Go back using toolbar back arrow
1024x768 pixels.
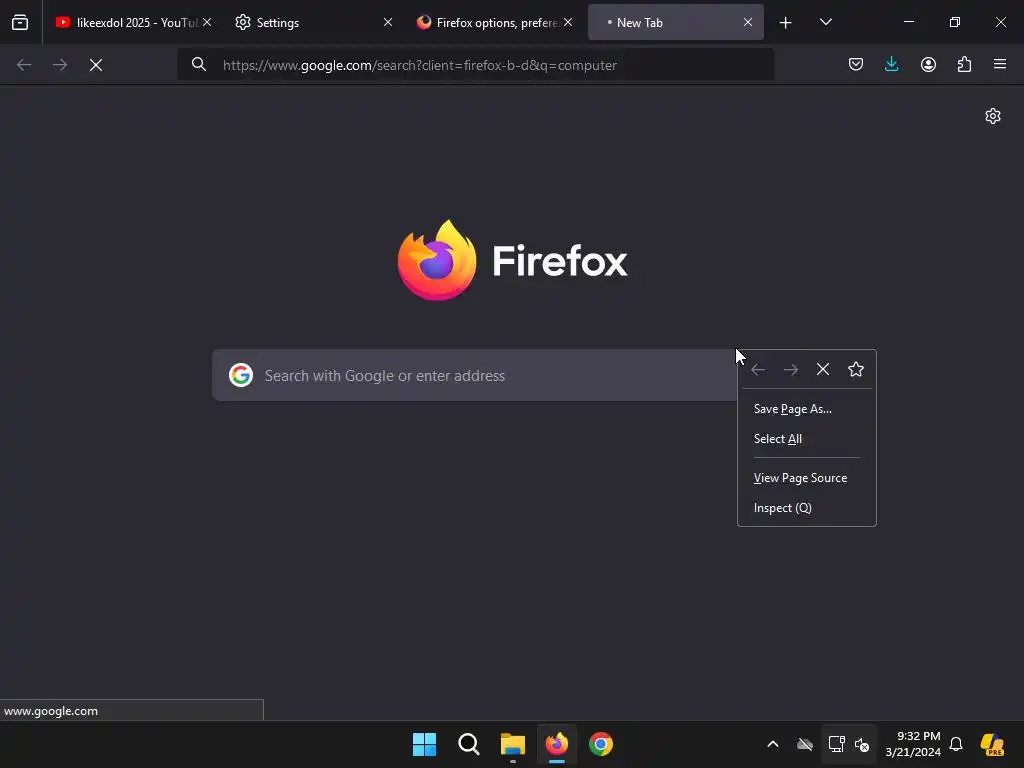point(24,65)
